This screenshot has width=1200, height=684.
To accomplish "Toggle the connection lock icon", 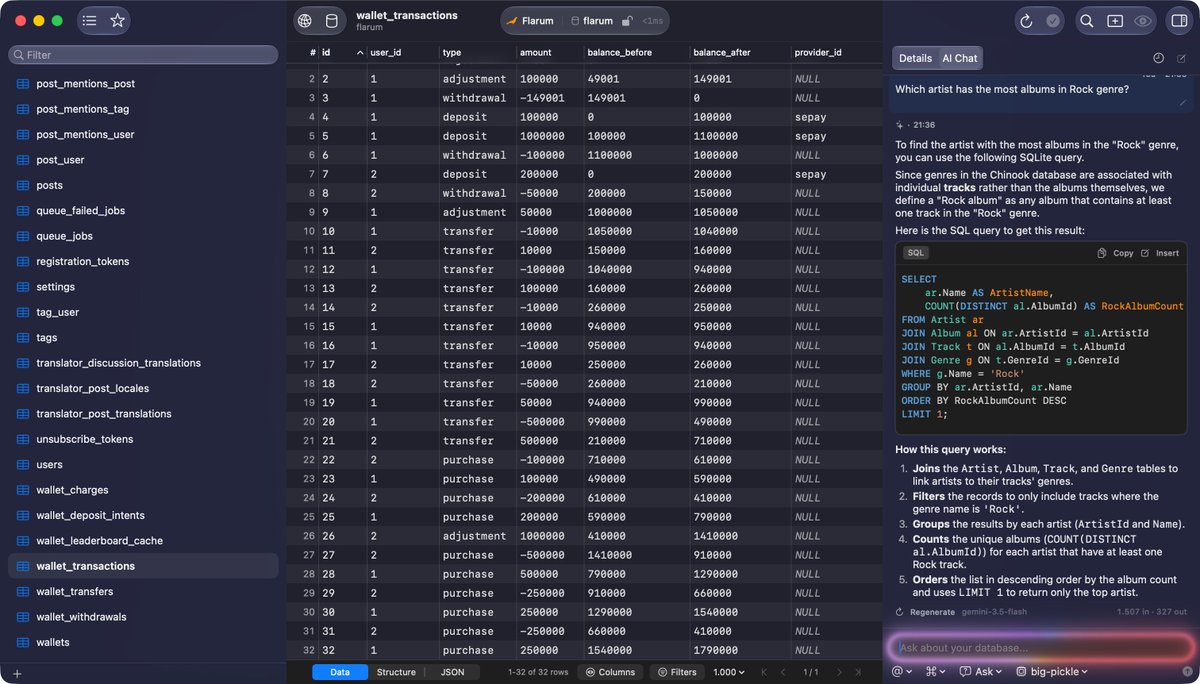I will [627, 20].
